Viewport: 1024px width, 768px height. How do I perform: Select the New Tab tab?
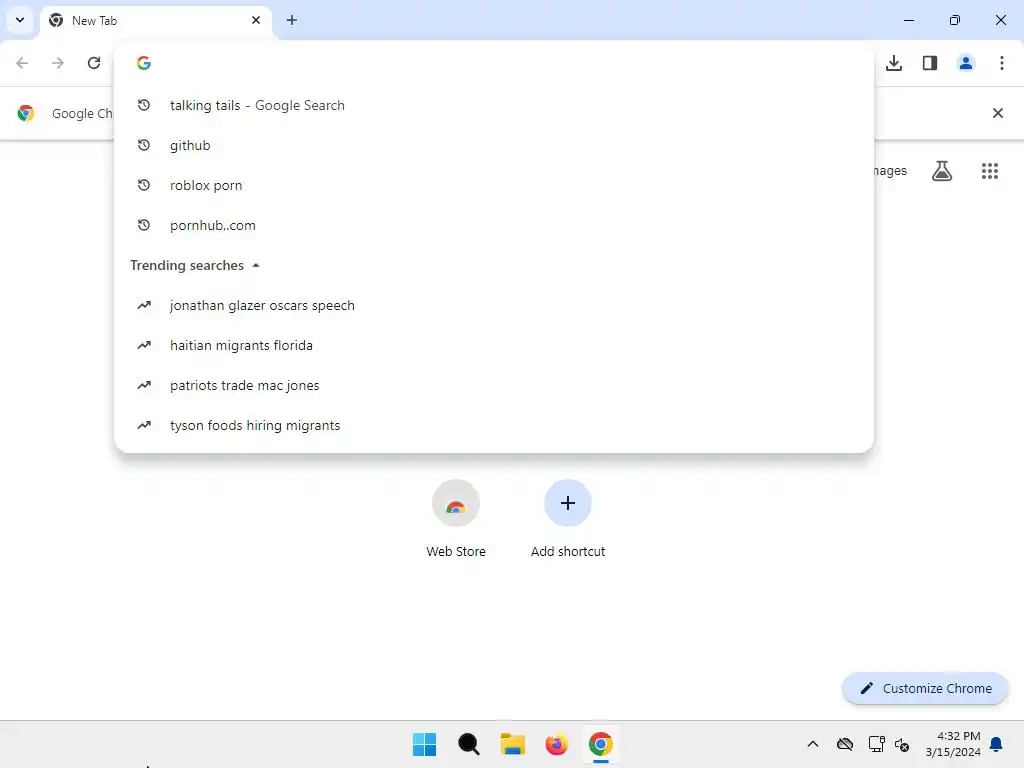coord(155,20)
